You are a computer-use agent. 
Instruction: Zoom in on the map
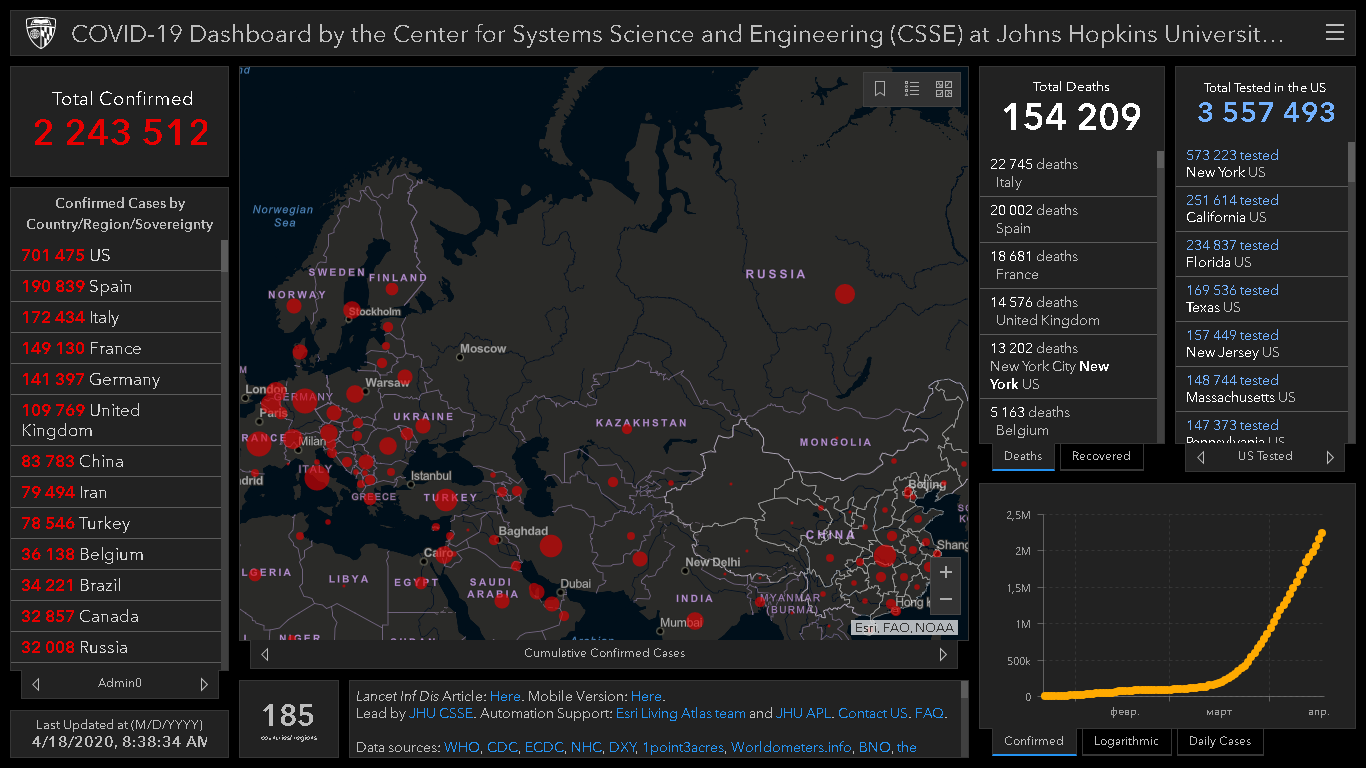[x=945, y=573]
